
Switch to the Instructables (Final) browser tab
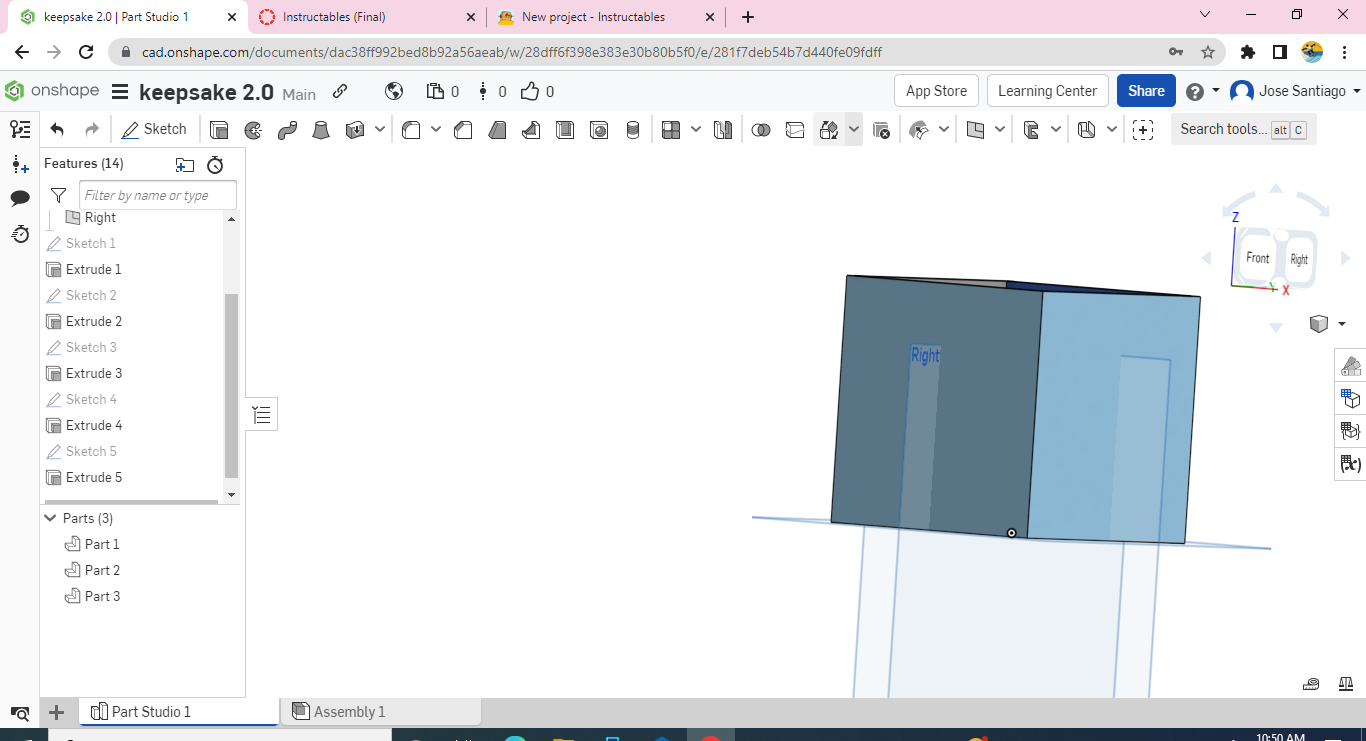tap(365, 17)
